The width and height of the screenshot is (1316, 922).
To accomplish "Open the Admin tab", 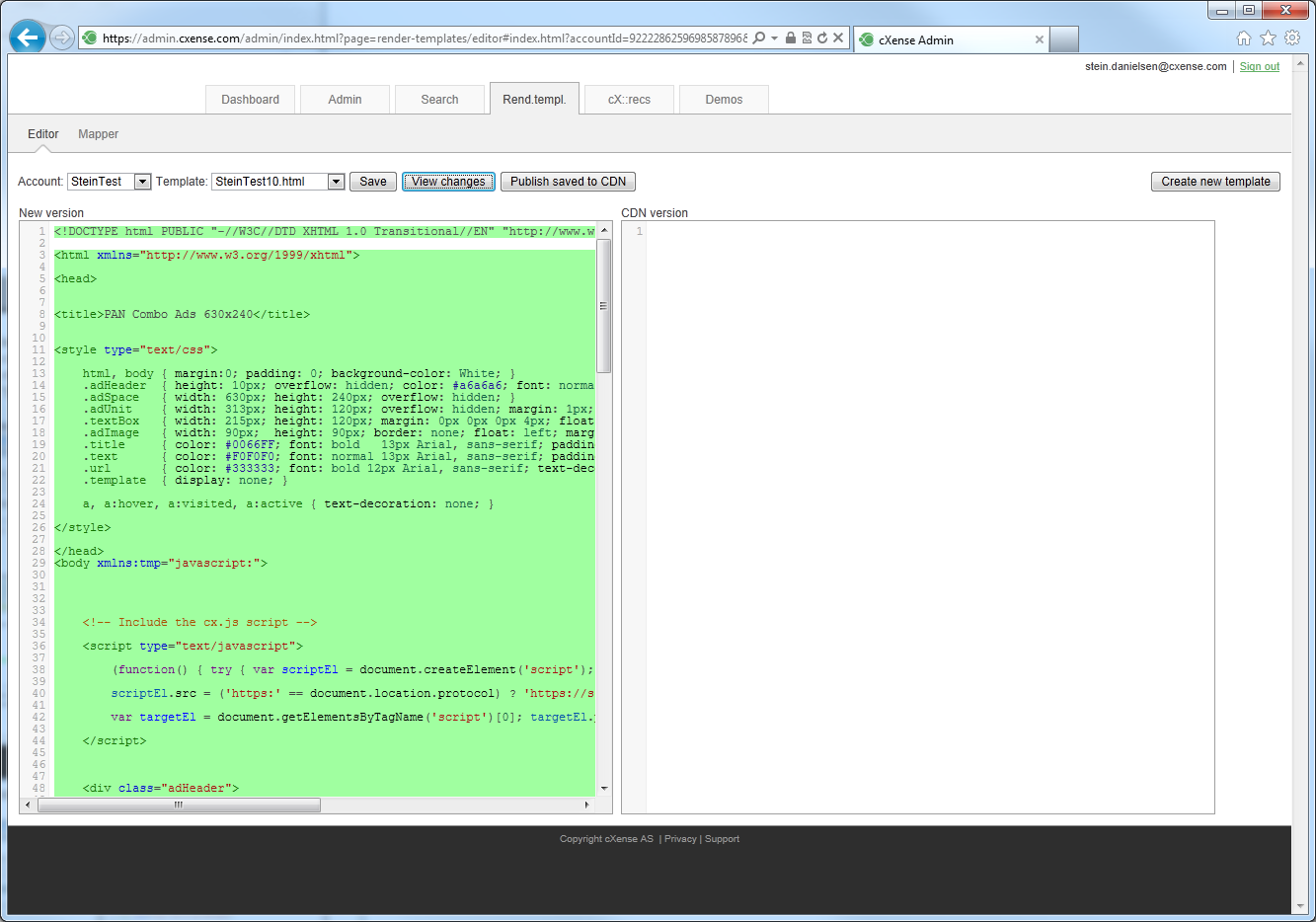I will (x=345, y=100).
